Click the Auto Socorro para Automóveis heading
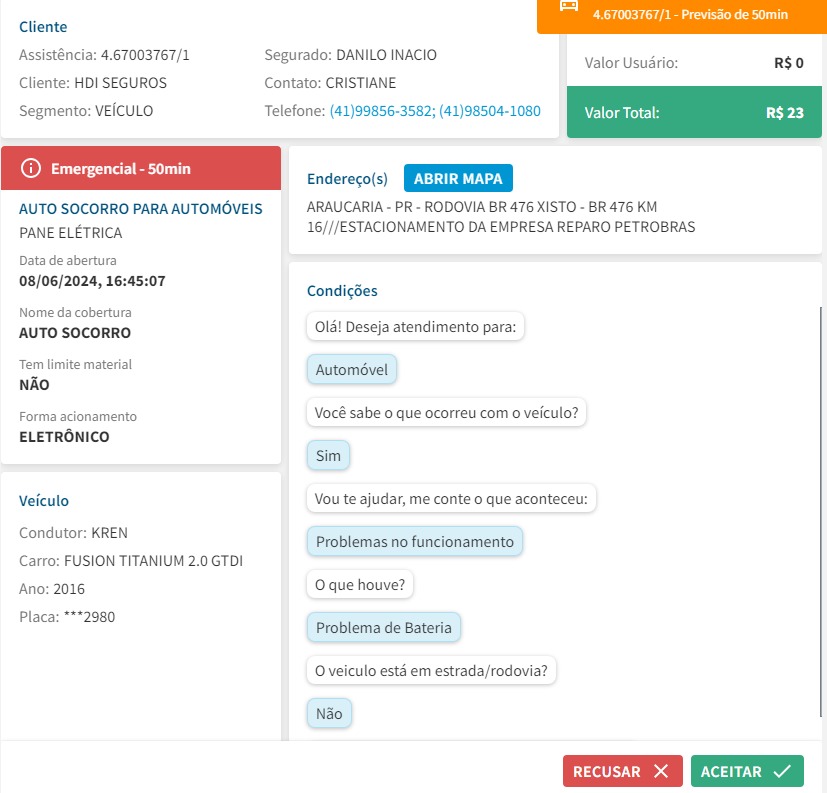The image size is (827, 793). click(141, 209)
